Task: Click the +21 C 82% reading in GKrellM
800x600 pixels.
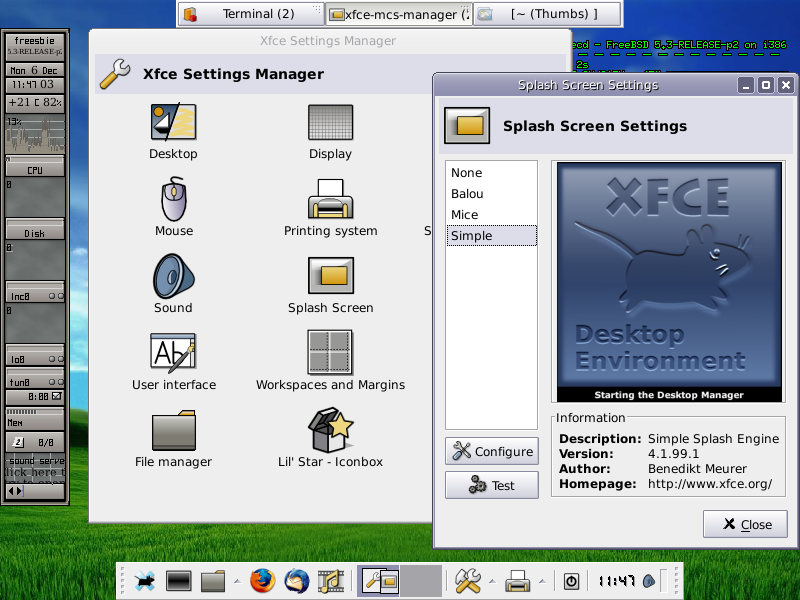Action: pyautogui.click(x=35, y=102)
